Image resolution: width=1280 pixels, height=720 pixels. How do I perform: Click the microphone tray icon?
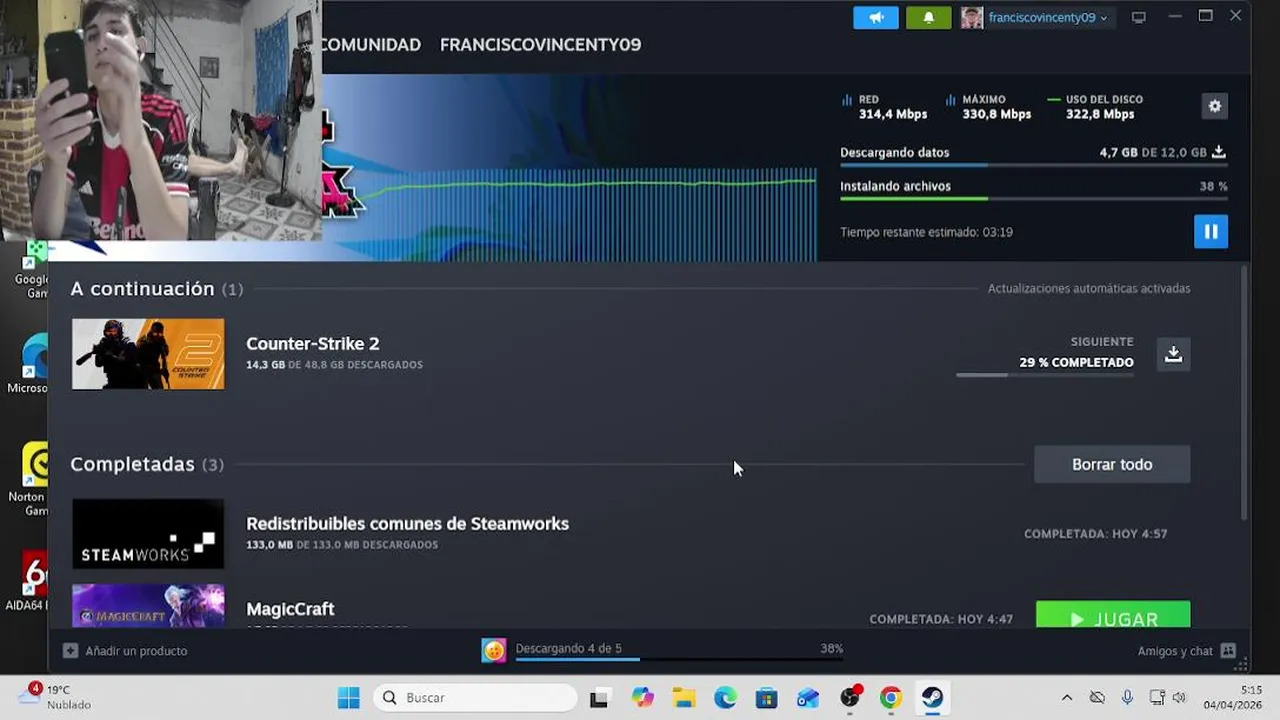point(1127,698)
